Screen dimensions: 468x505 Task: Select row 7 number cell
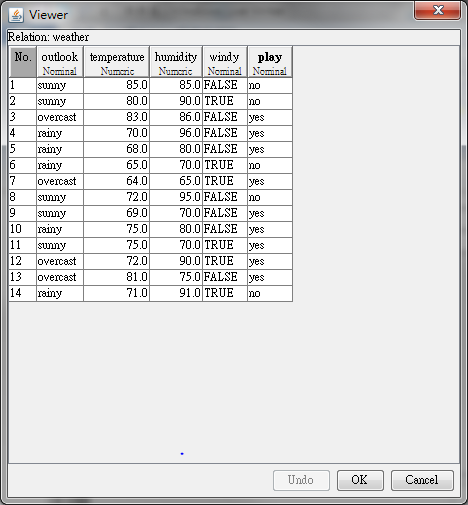point(23,181)
